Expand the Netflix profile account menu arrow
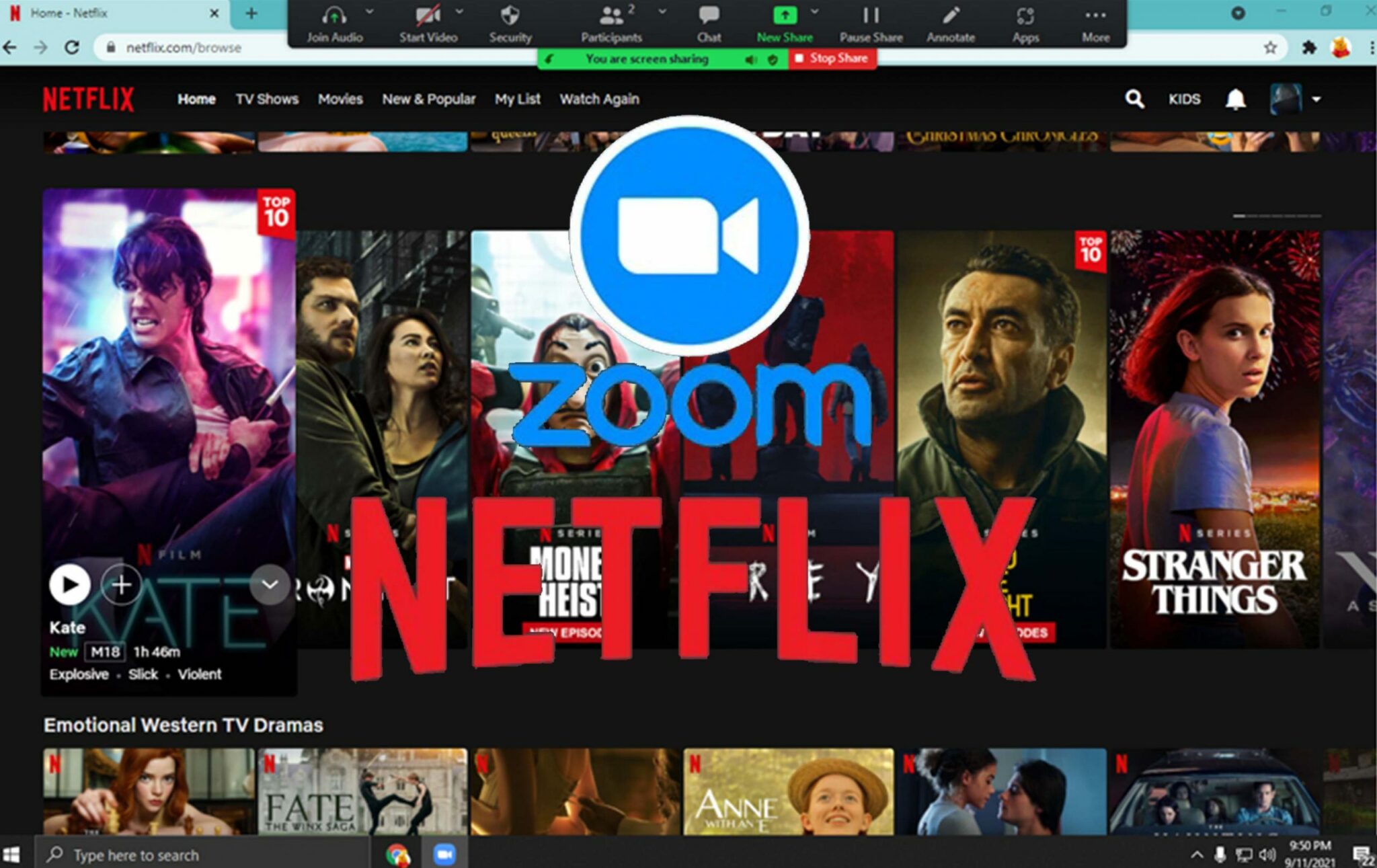The height and width of the screenshot is (868, 1377). tap(1316, 99)
